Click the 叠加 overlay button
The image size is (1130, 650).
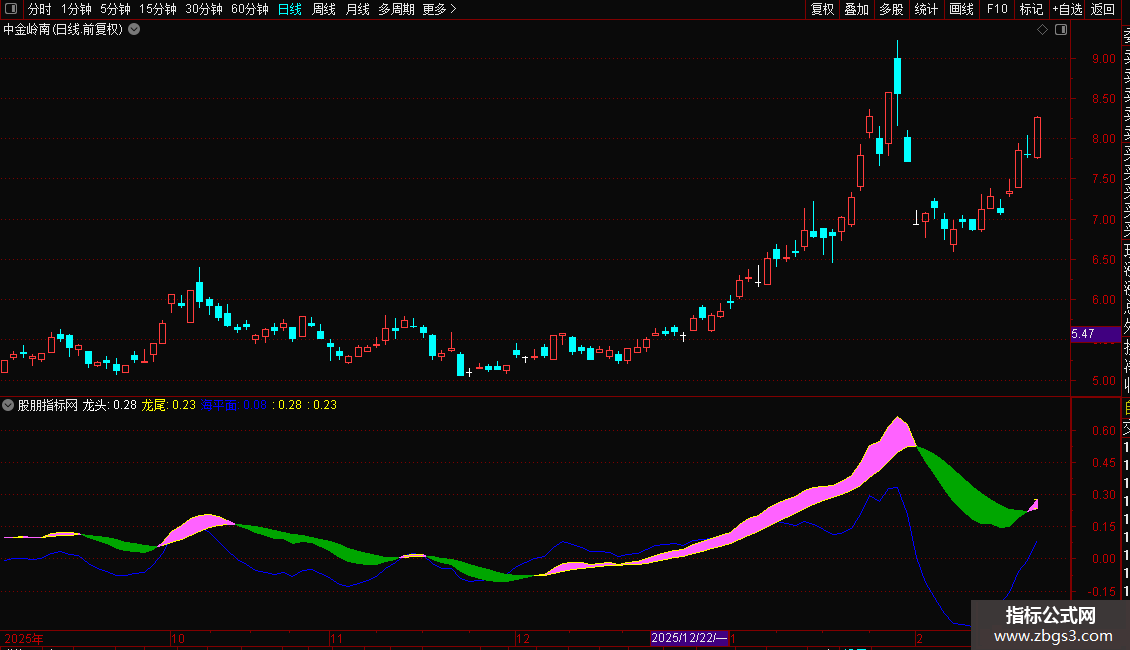(857, 9)
